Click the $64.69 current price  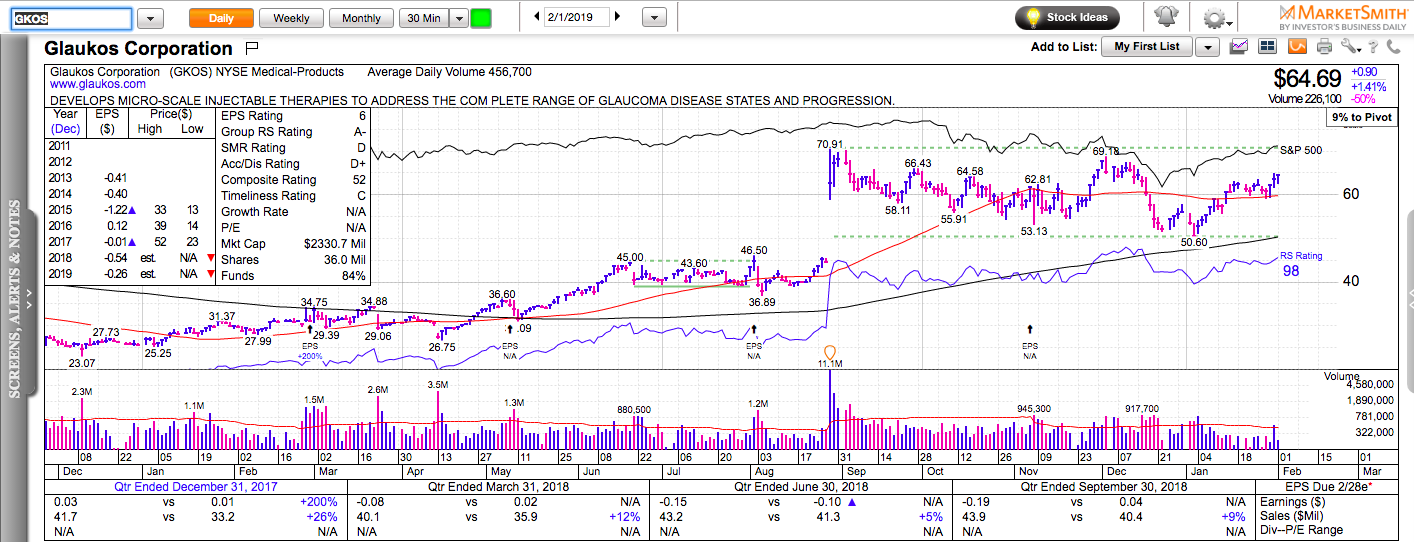coord(1307,78)
